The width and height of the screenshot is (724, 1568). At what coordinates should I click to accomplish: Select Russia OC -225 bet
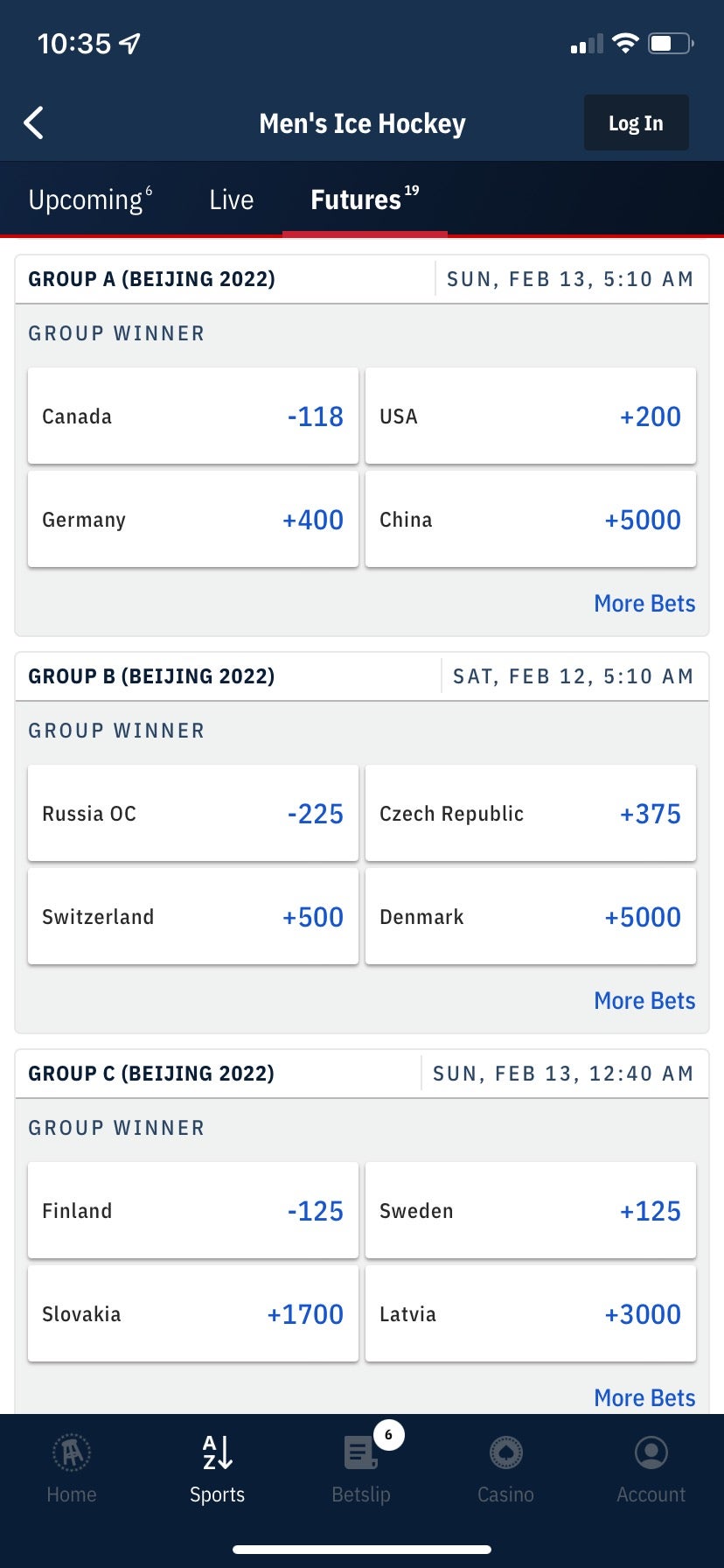(193, 814)
